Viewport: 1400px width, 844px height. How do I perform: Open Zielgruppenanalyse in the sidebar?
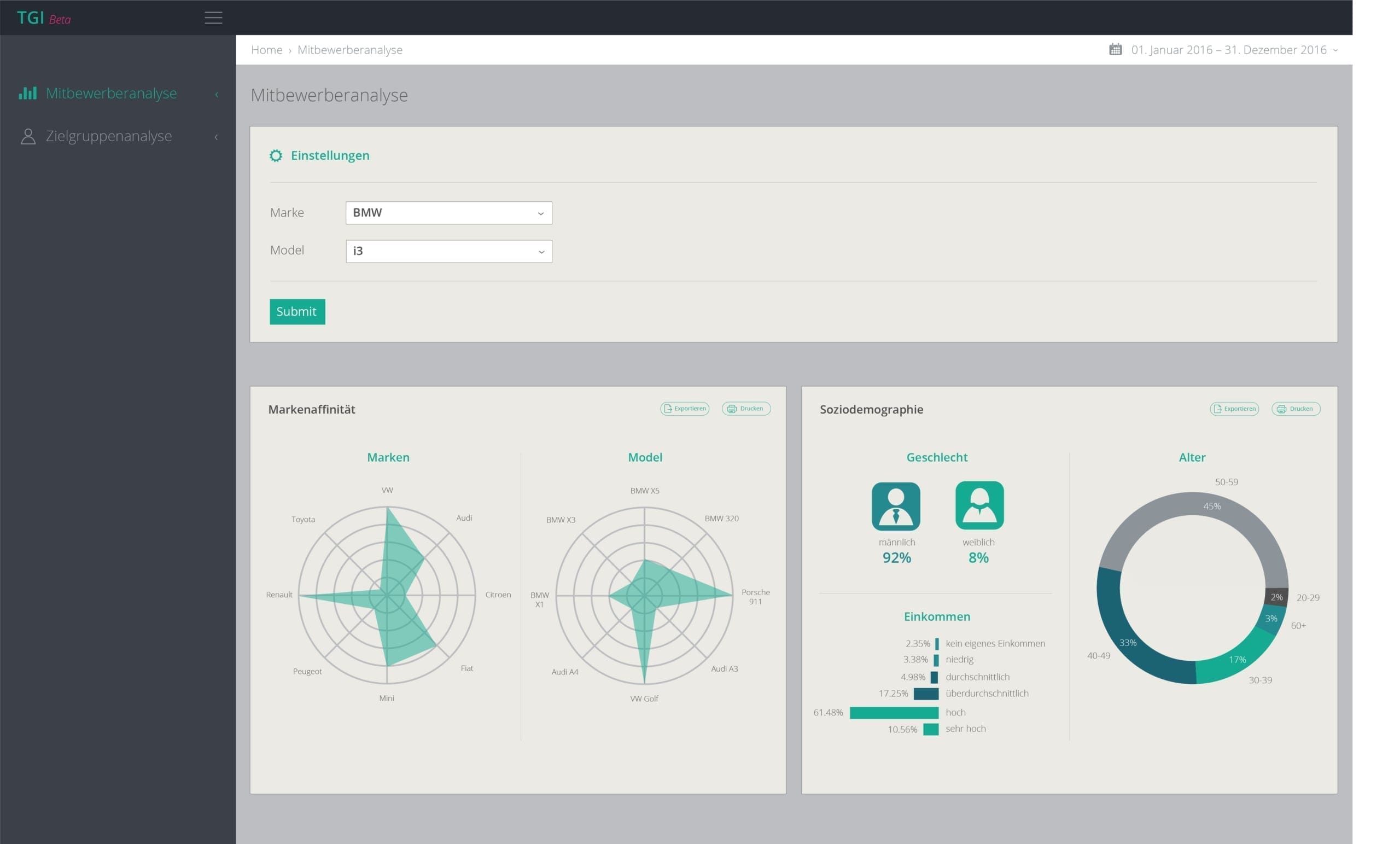coord(108,136)
